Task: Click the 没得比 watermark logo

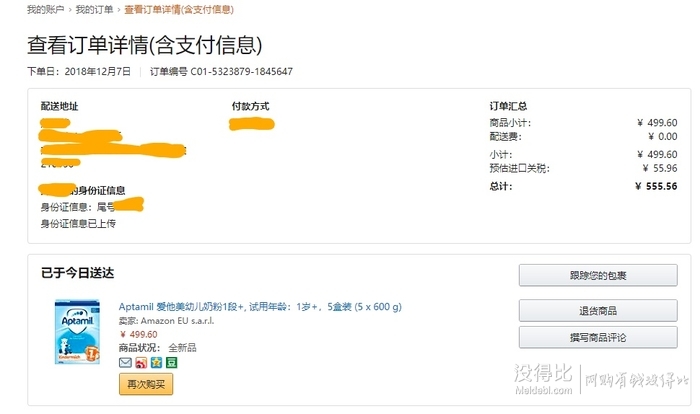Action: click(x=543, y=379)
